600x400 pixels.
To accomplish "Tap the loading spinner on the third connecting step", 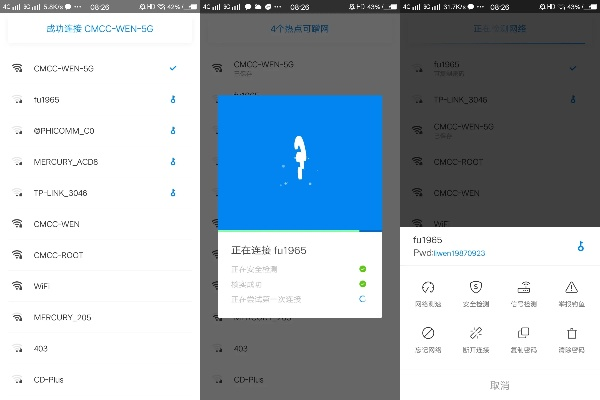I will [x=362, y=299].
